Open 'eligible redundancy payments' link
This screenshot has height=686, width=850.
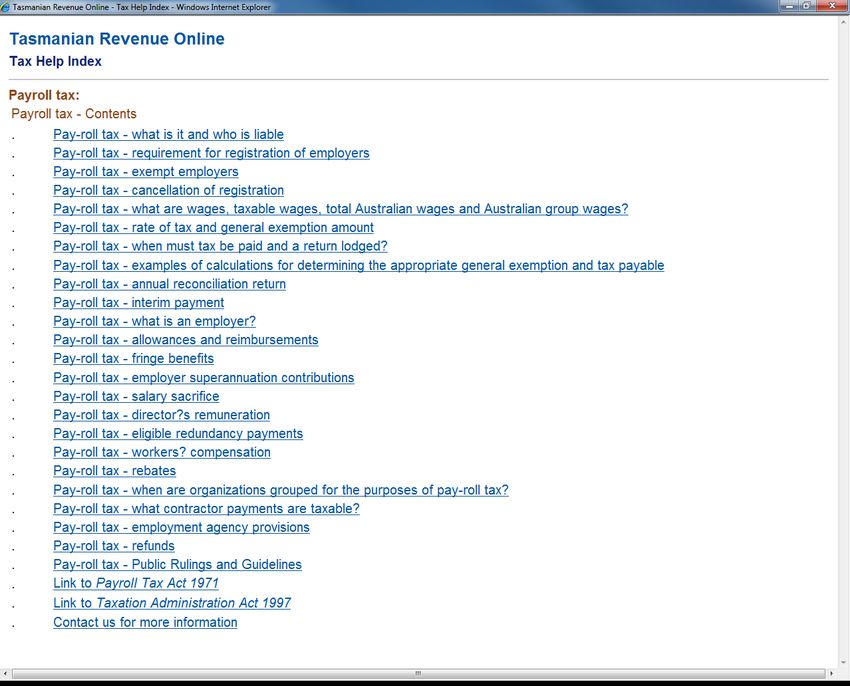coord(178,434)
